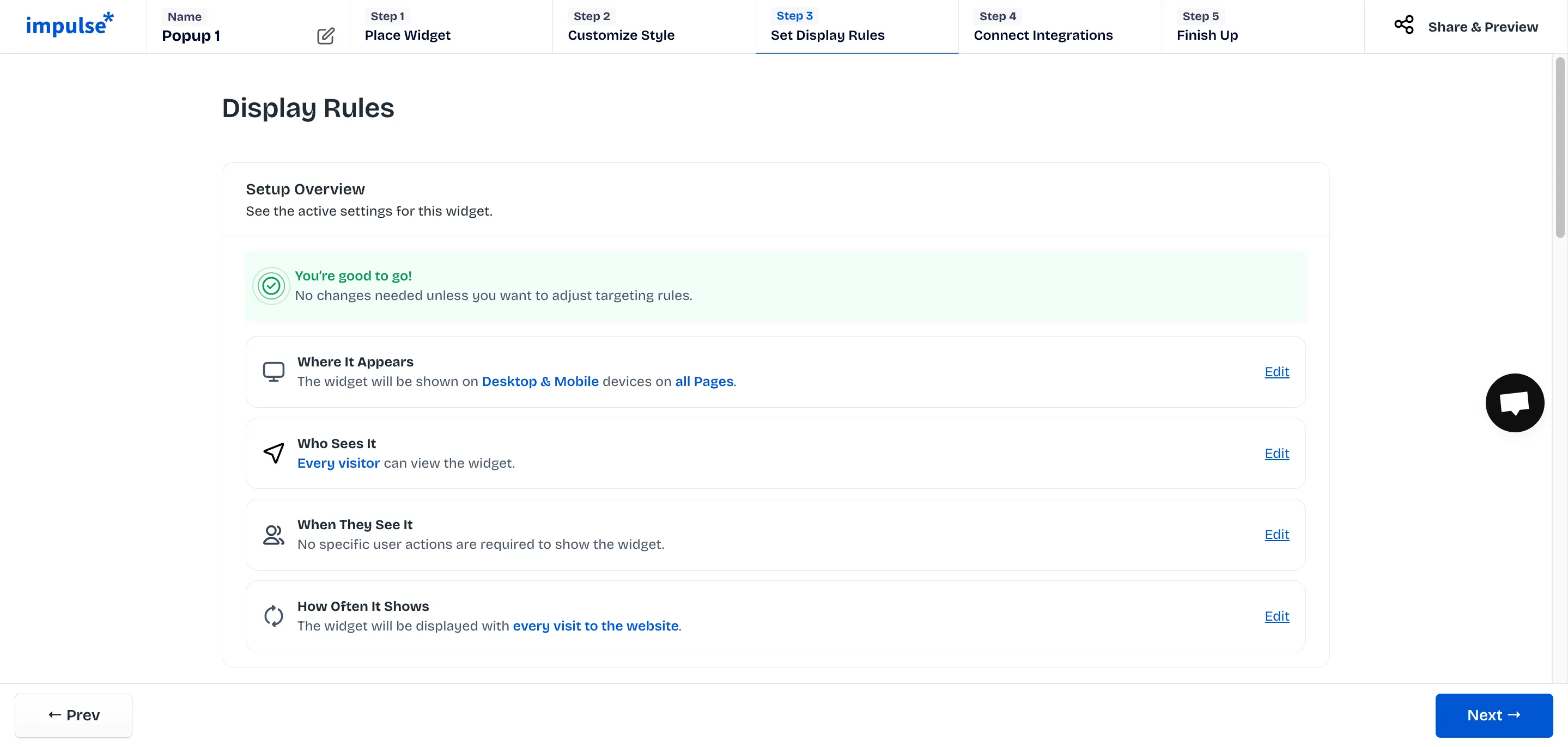Click the impulse logo
Screen dimensions: 1568x747
tap(69, 25)
